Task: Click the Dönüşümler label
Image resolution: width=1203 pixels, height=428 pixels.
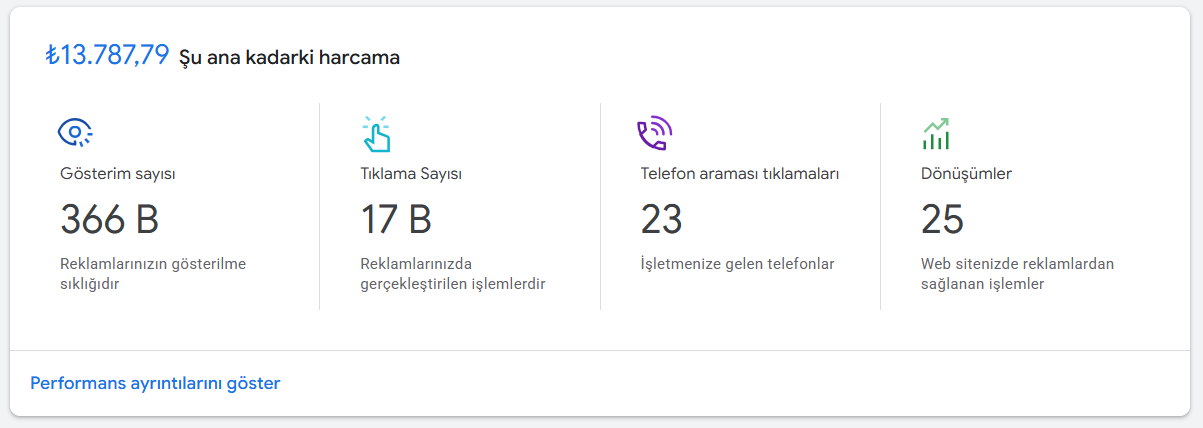Action: coord(966,174)
